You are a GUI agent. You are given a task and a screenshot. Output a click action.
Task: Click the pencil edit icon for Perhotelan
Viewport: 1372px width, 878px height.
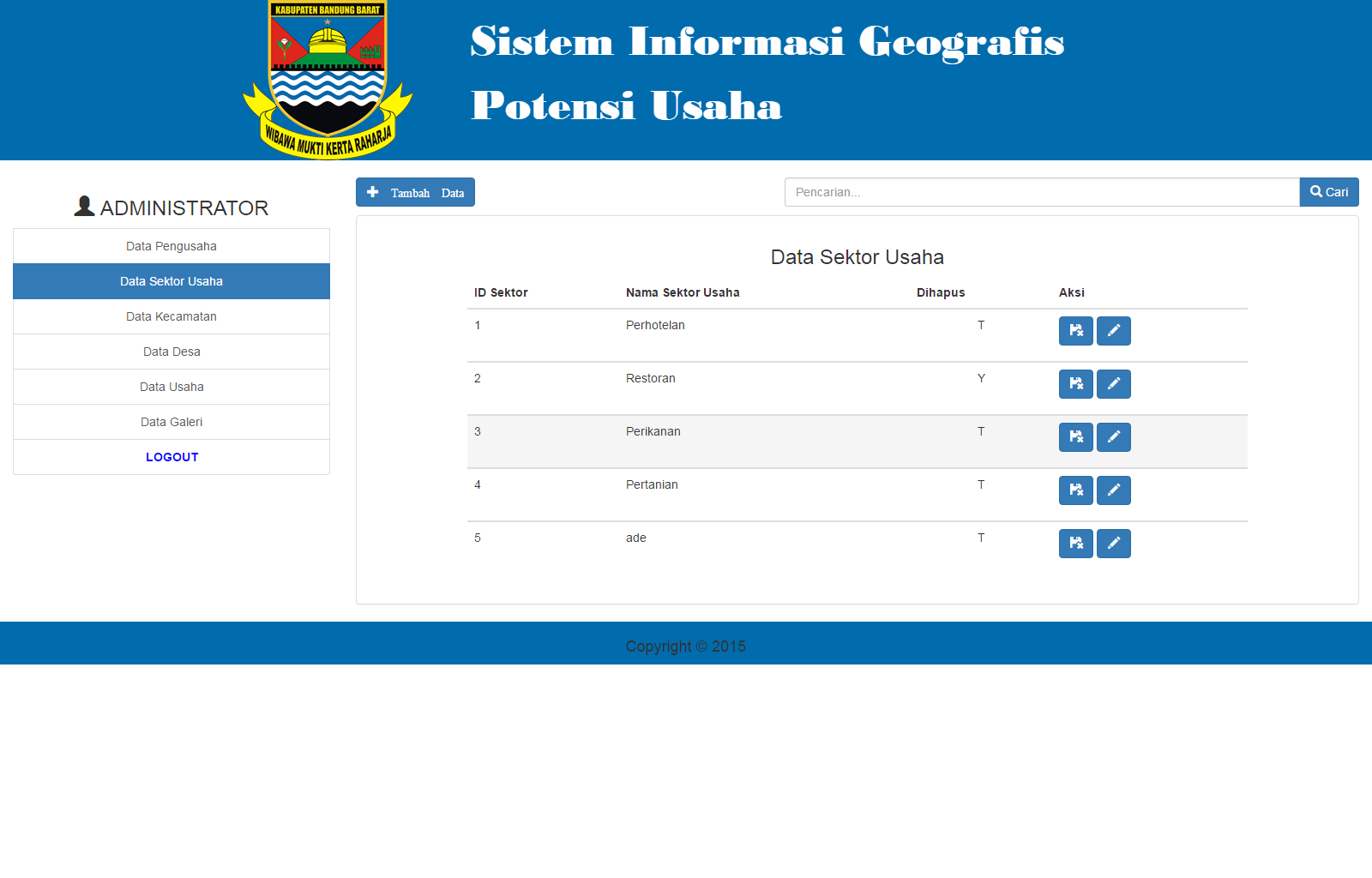1113,331
